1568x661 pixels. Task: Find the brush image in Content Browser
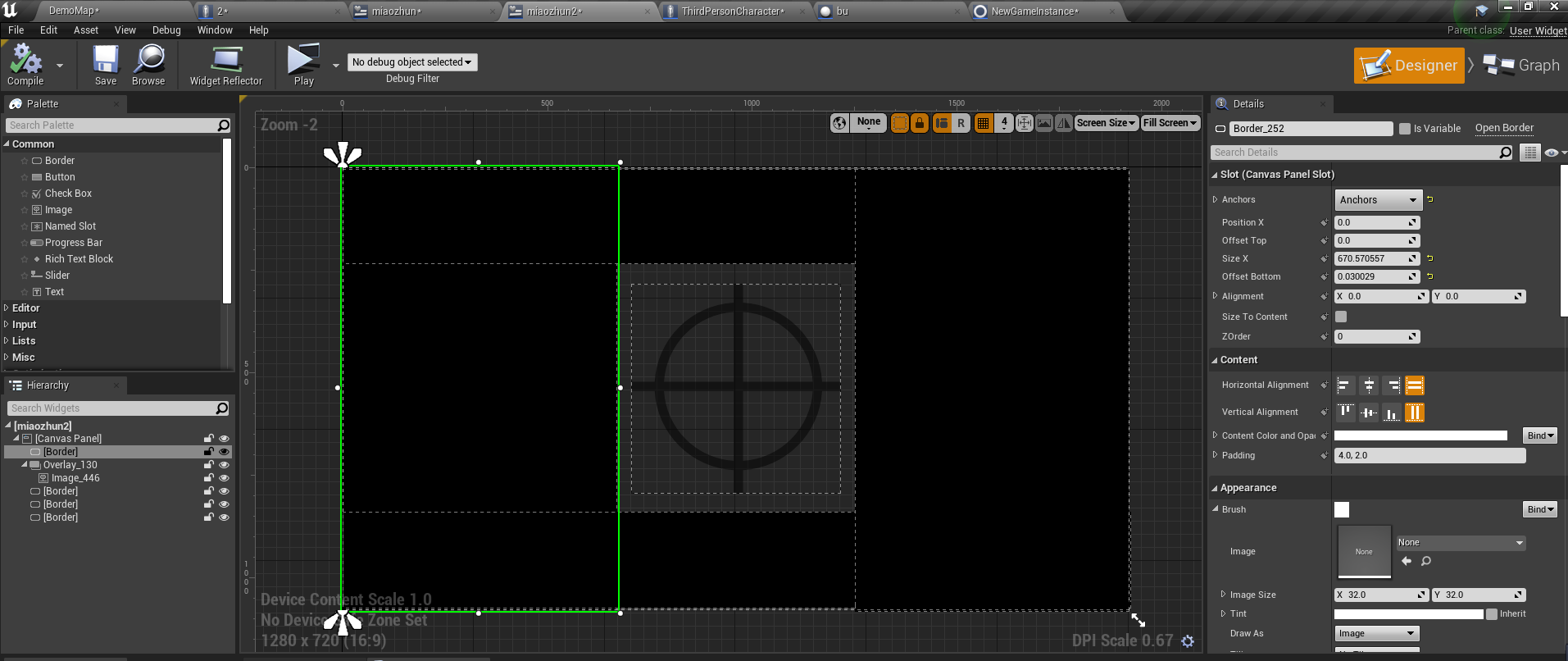coord(1426,561)
